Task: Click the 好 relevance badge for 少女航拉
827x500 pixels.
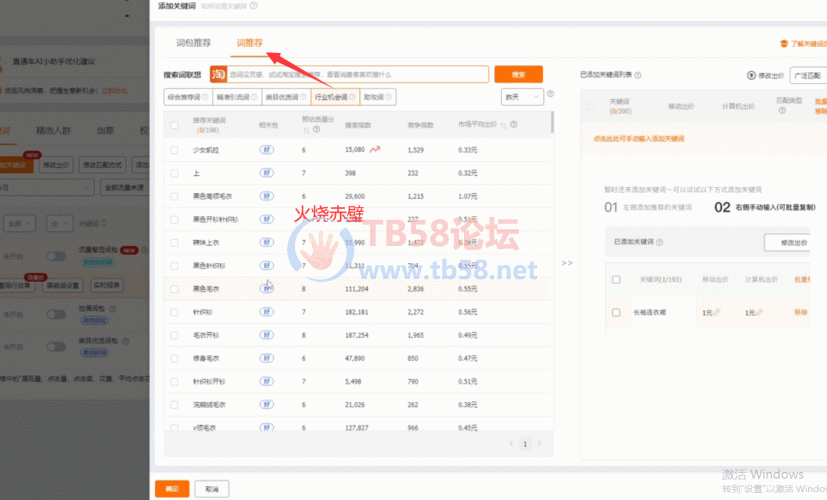Action: pyautogui.click(x=266, y=149)
